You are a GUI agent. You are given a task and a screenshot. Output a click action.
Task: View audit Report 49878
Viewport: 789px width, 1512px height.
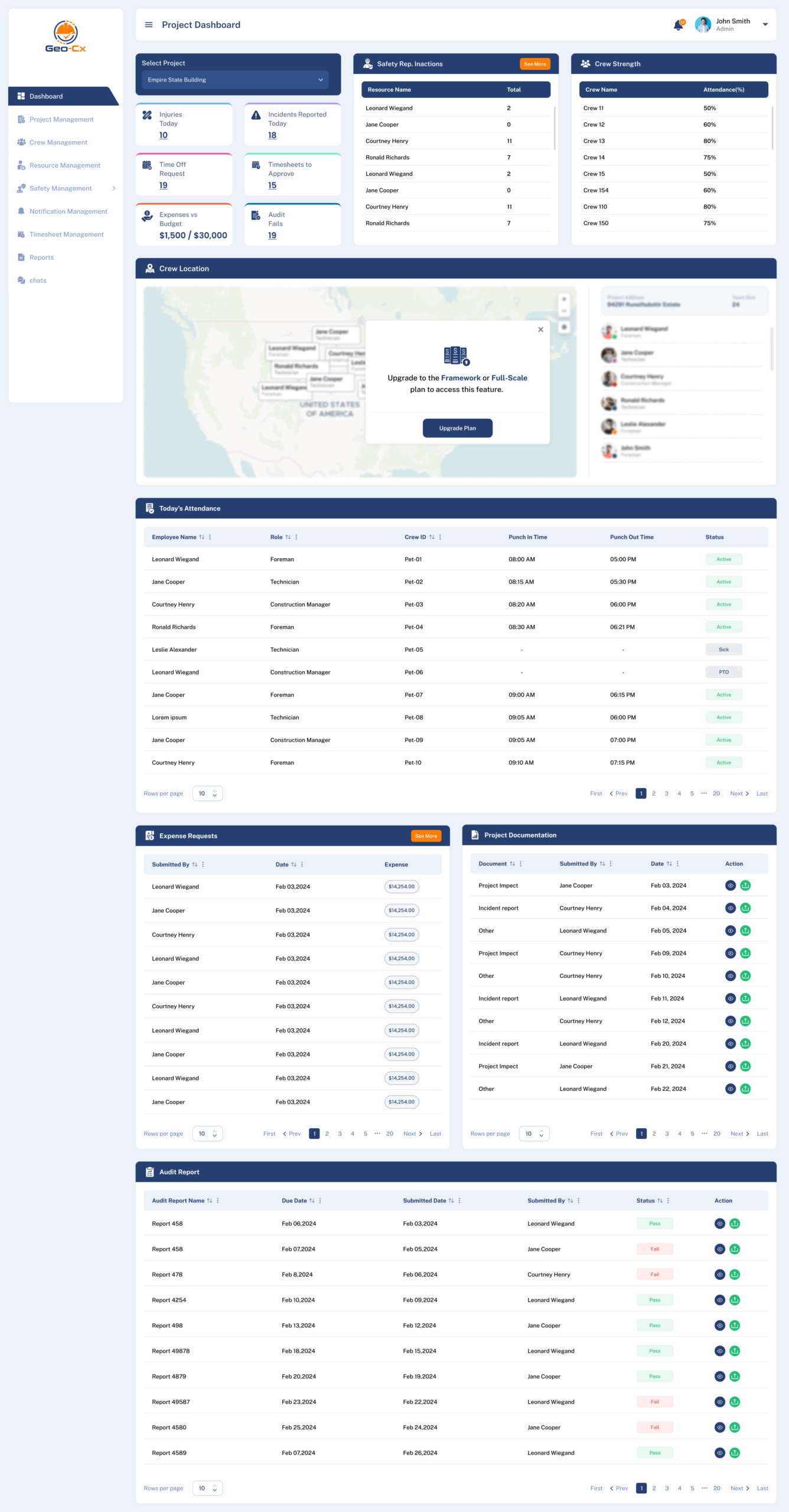[720, 1351]
